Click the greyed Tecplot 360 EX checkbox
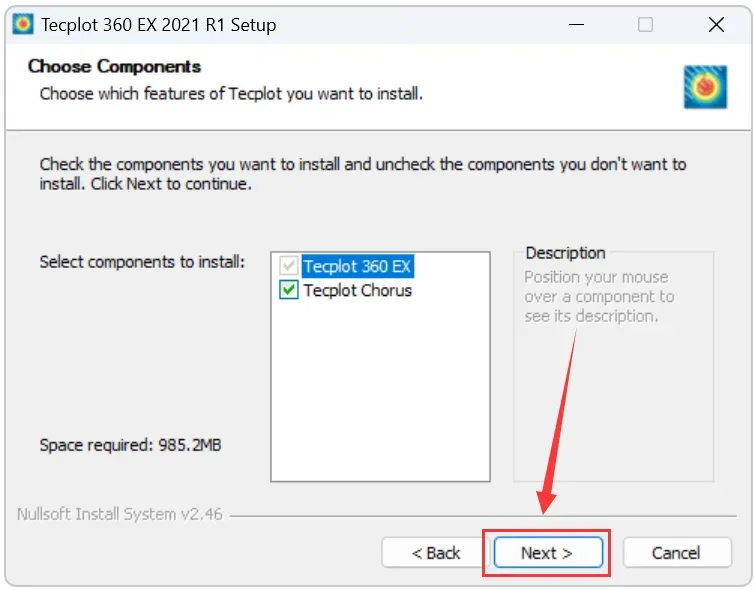754x590 pixels. pos(289,266)
